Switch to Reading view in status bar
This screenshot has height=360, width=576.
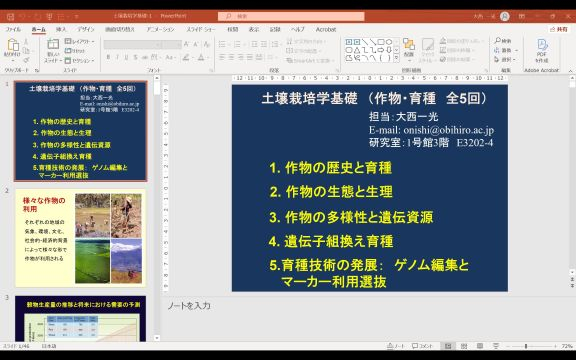point(480,346)
